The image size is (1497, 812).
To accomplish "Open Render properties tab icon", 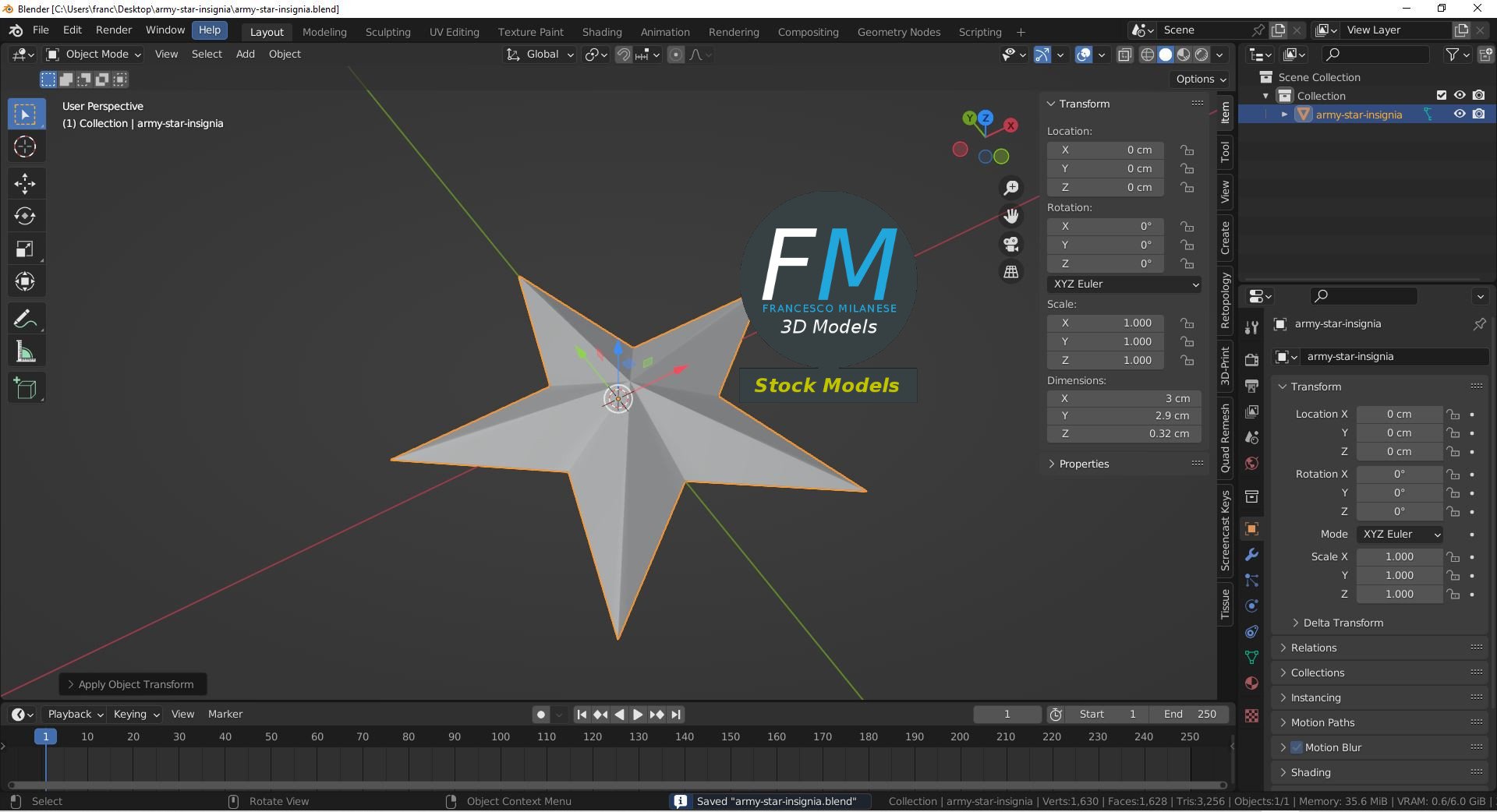I will point(1251,360).
